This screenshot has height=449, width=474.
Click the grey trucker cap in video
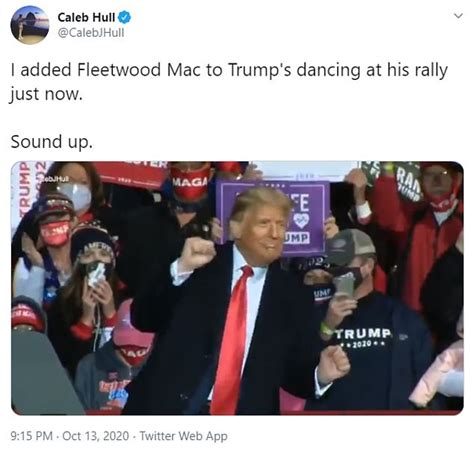pos(349,247)
